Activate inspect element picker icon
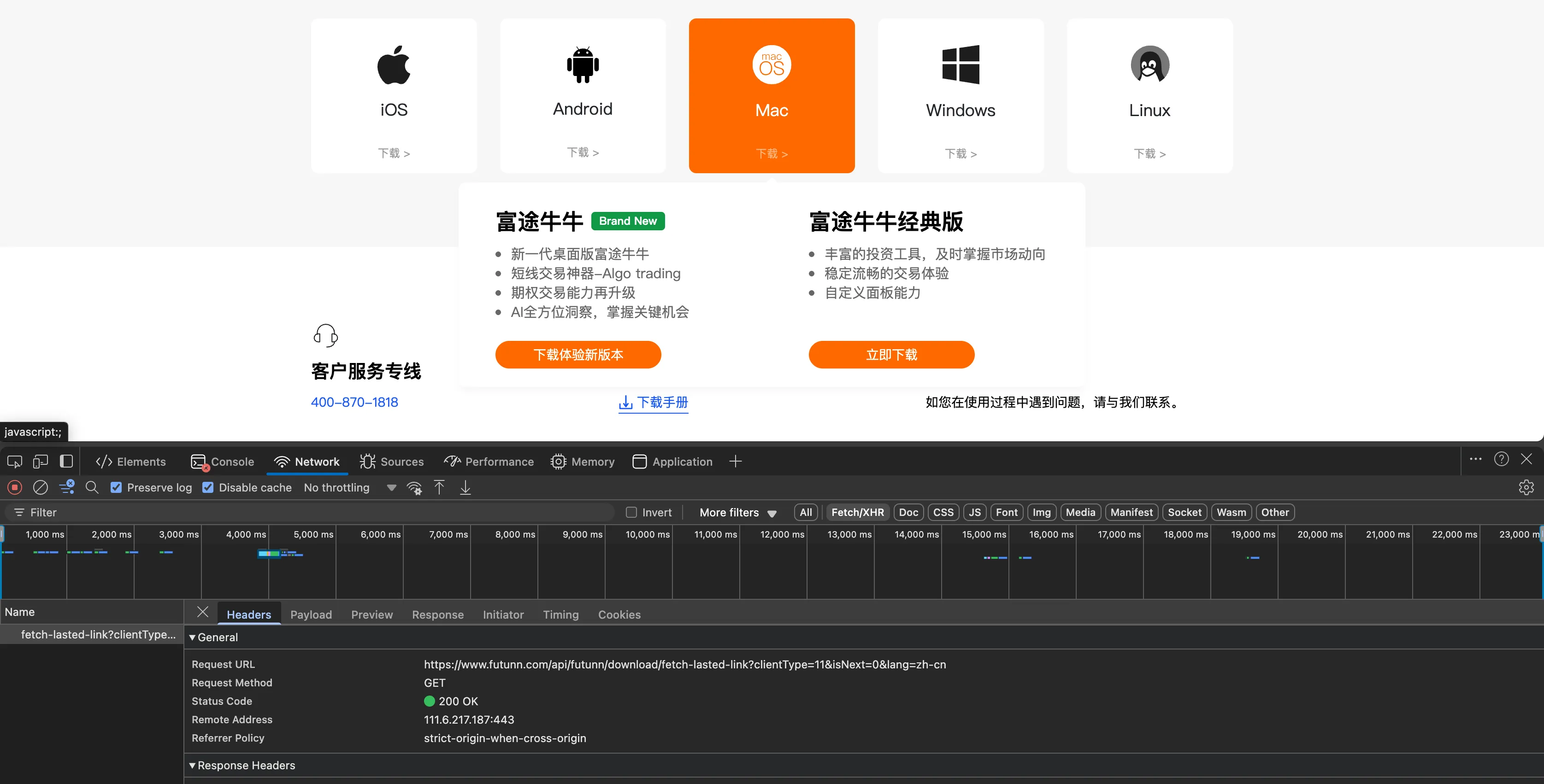Viewport: 1544px width, 784px height. tap(14, 462)
